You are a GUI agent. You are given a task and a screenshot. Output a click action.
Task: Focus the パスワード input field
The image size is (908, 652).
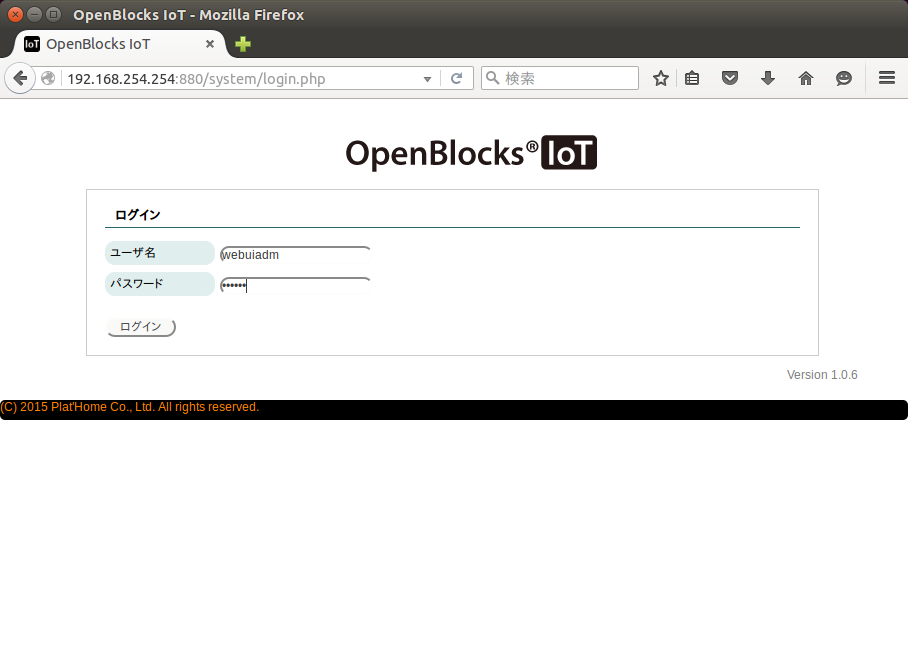click(x=295, y=285)
